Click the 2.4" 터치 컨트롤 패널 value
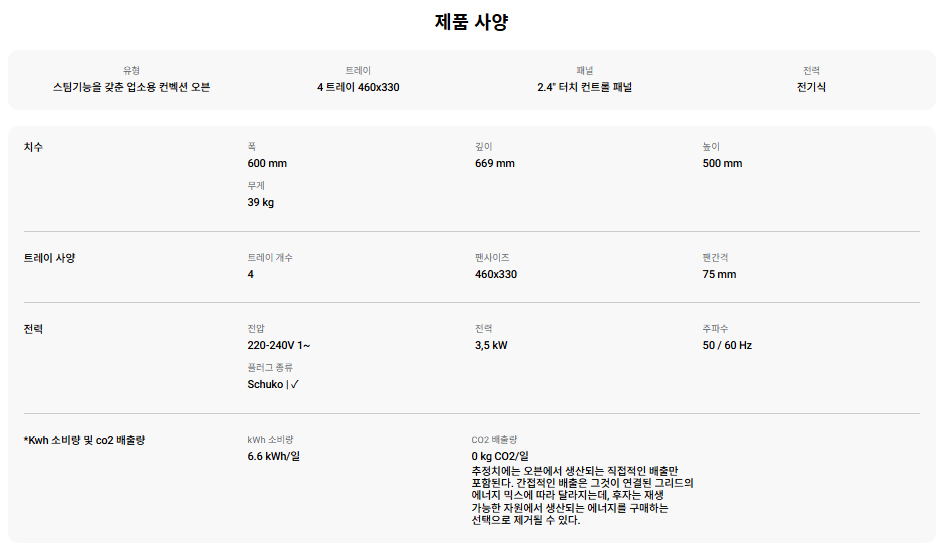The width and height of the screenshot is (936, 554). [x=584, y=87]
